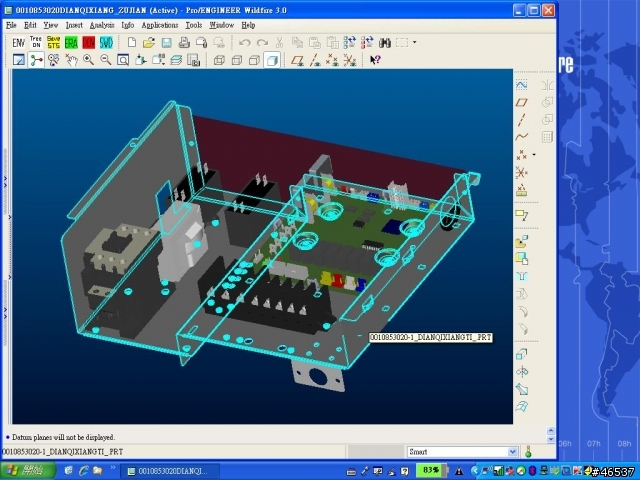The height and width of the screenshot is (480, 640).
Task: Create datum plane from right toolbar
Action: point(522,102)
